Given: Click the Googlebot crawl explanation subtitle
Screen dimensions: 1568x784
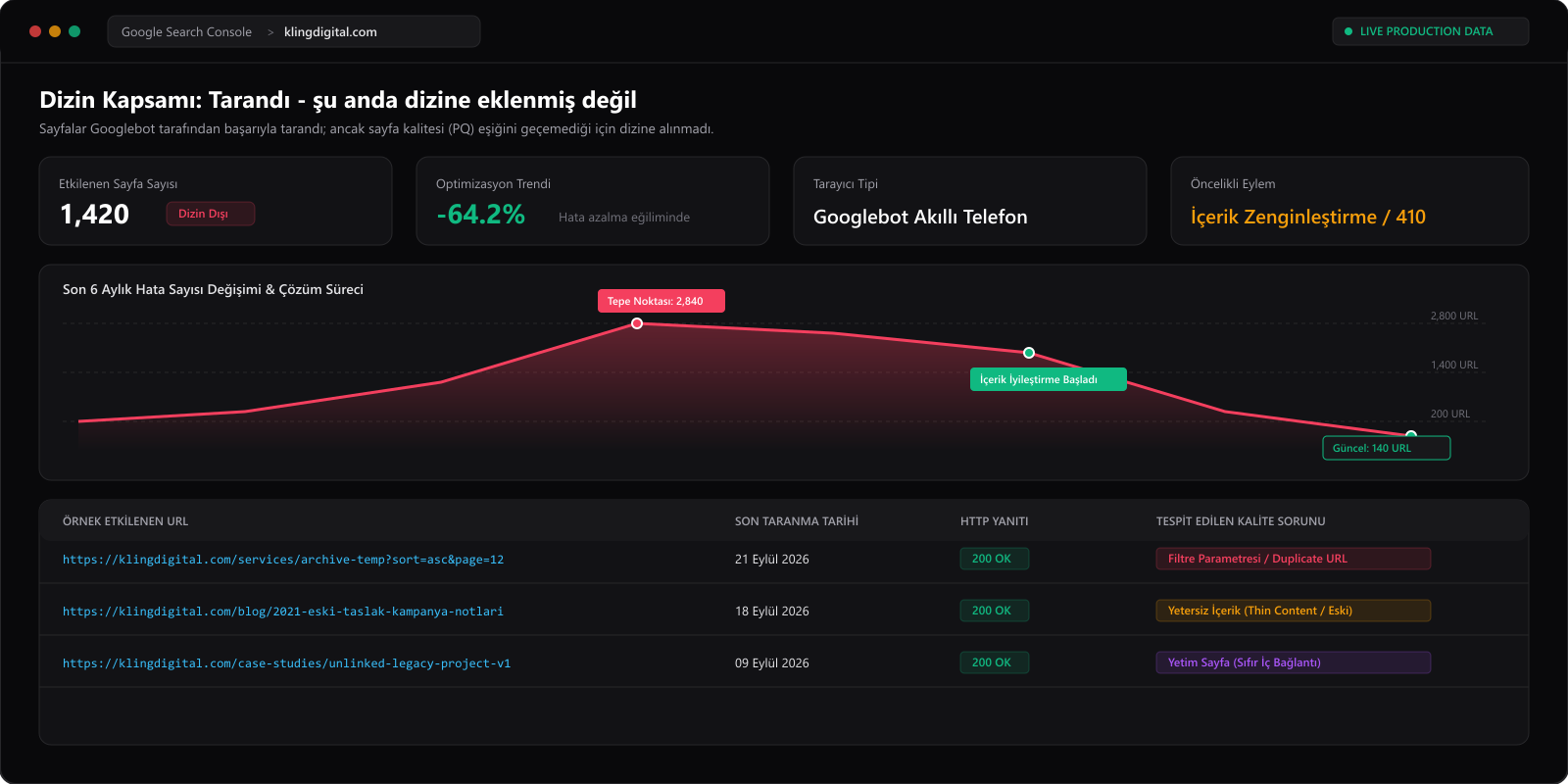Looking at the screenshot, I should coord(376,129).
